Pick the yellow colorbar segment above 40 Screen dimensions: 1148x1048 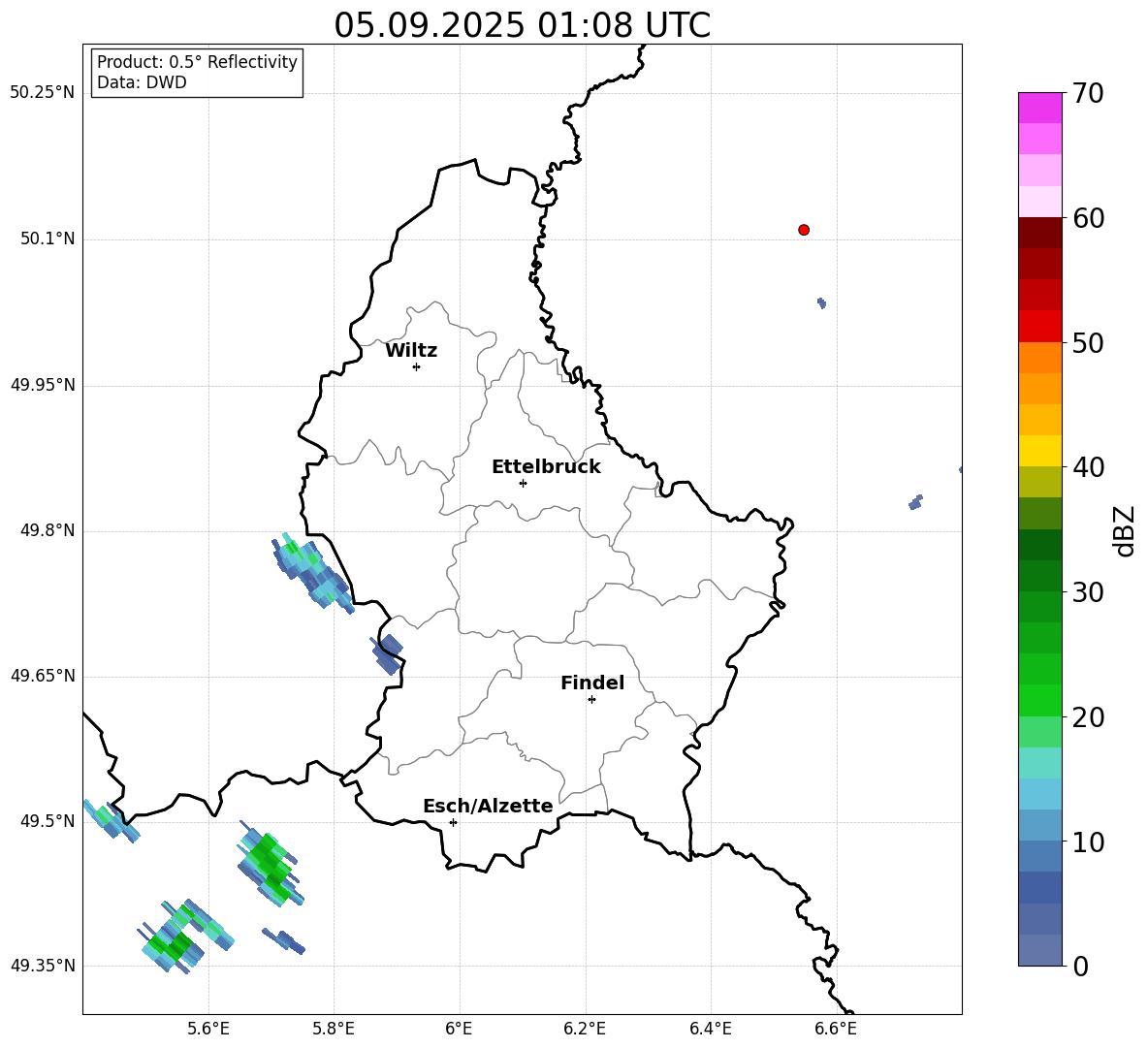[1039, 451]
